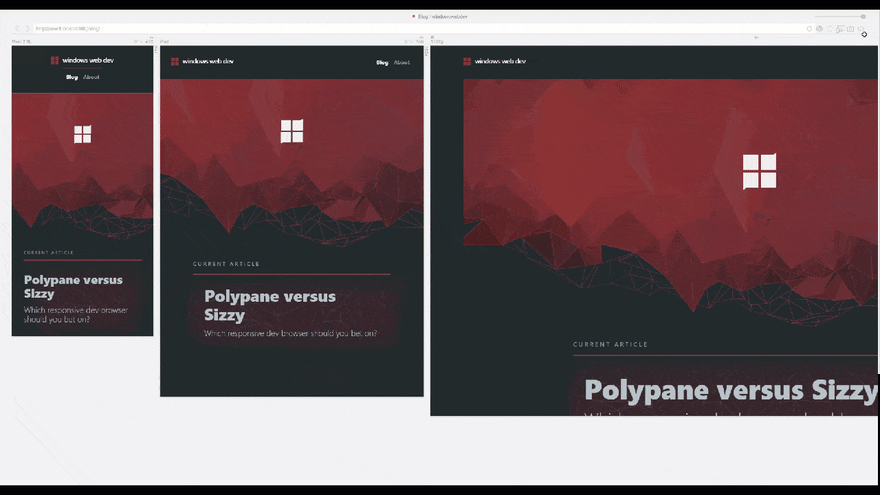Open About link in the phone pane

(x=91, y=77)
